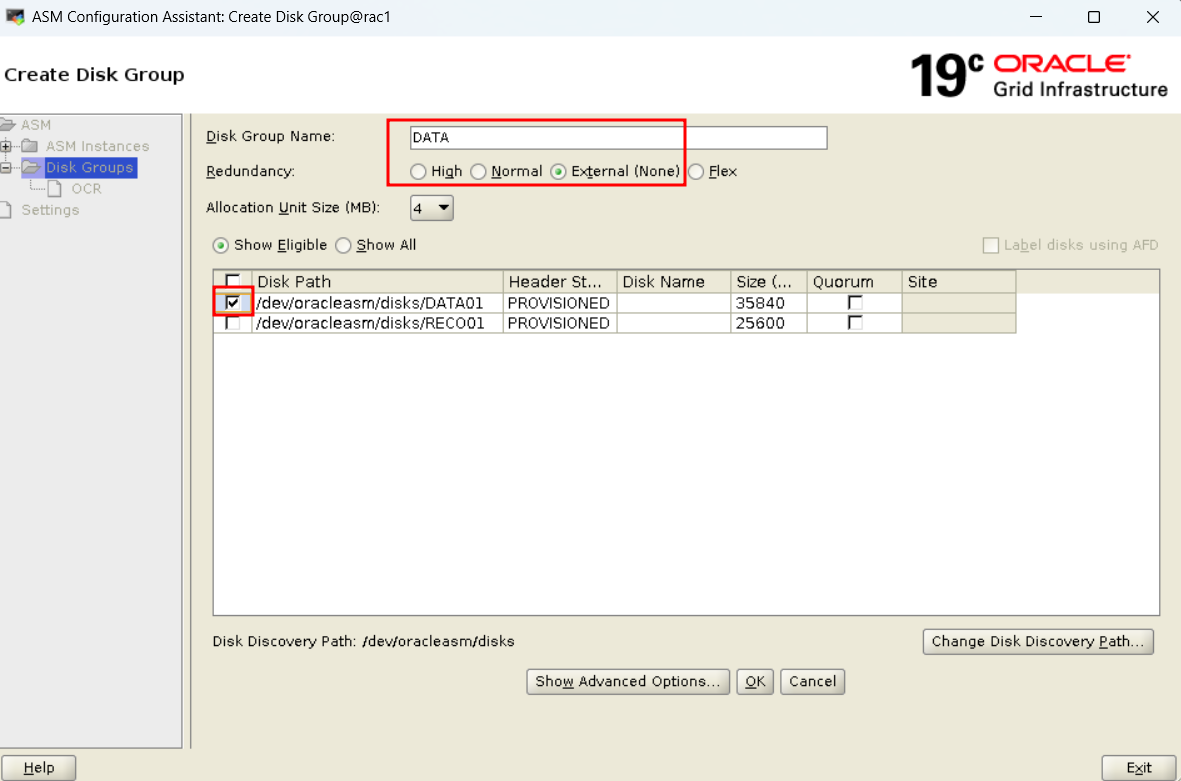Click OK to create disk group
This screenshot has height=781, width=1181.
755,682
